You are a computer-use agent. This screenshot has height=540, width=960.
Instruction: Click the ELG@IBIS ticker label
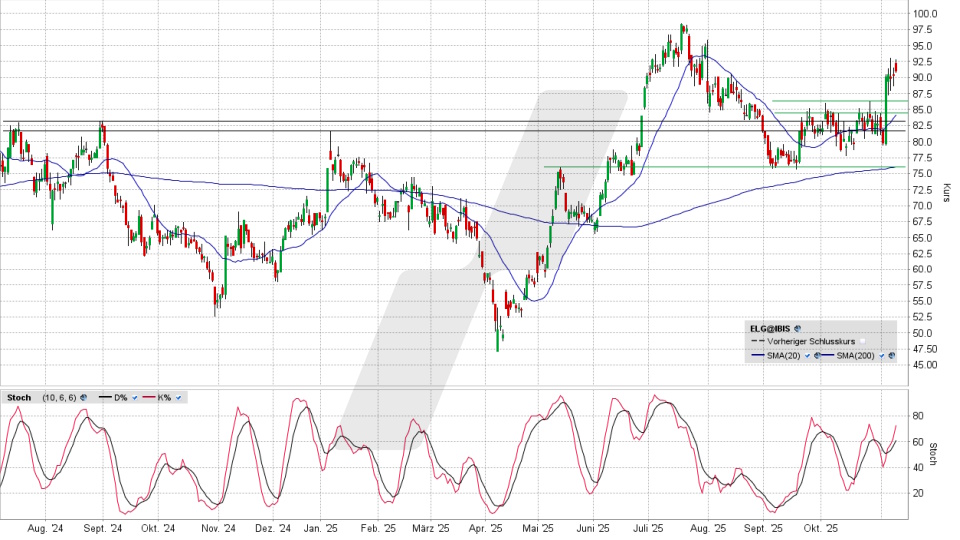768,327
